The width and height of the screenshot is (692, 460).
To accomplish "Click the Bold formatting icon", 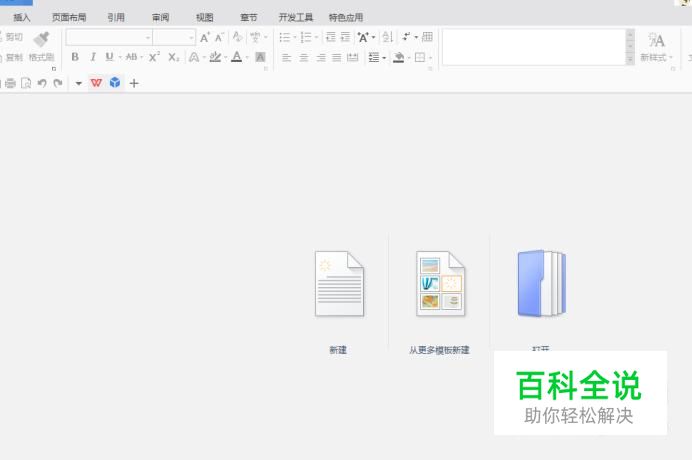I will tap(75, 57).
